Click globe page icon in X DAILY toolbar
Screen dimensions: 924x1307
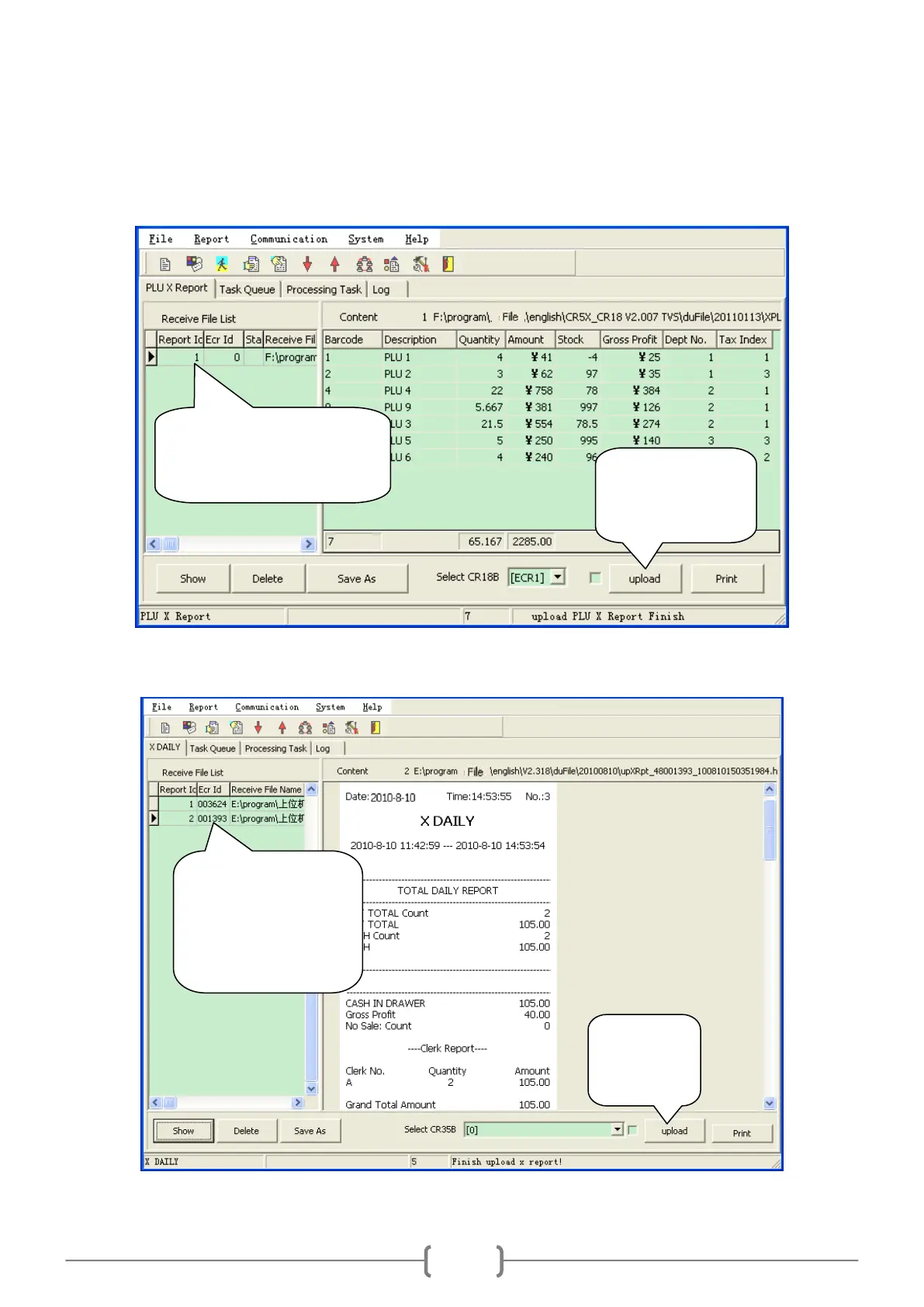[236, 728]
